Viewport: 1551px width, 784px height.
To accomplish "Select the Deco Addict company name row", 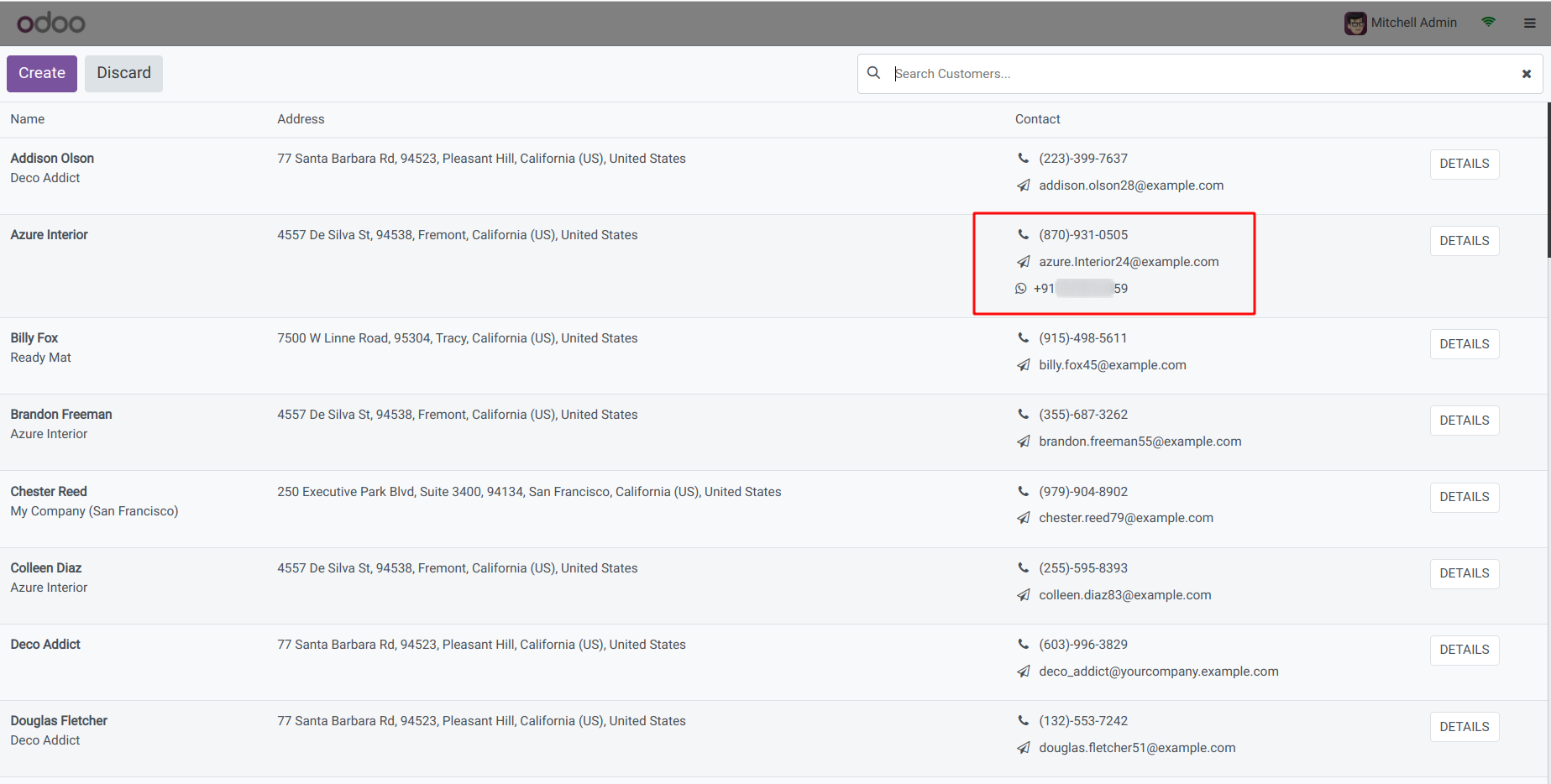I will pyautogui.click(x=45, y=644).
